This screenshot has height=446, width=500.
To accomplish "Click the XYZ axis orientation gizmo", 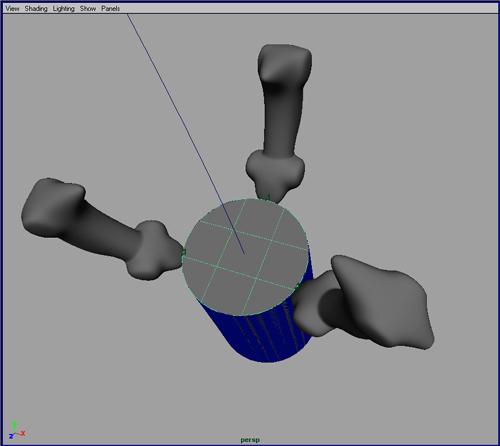I will [17, 430].
